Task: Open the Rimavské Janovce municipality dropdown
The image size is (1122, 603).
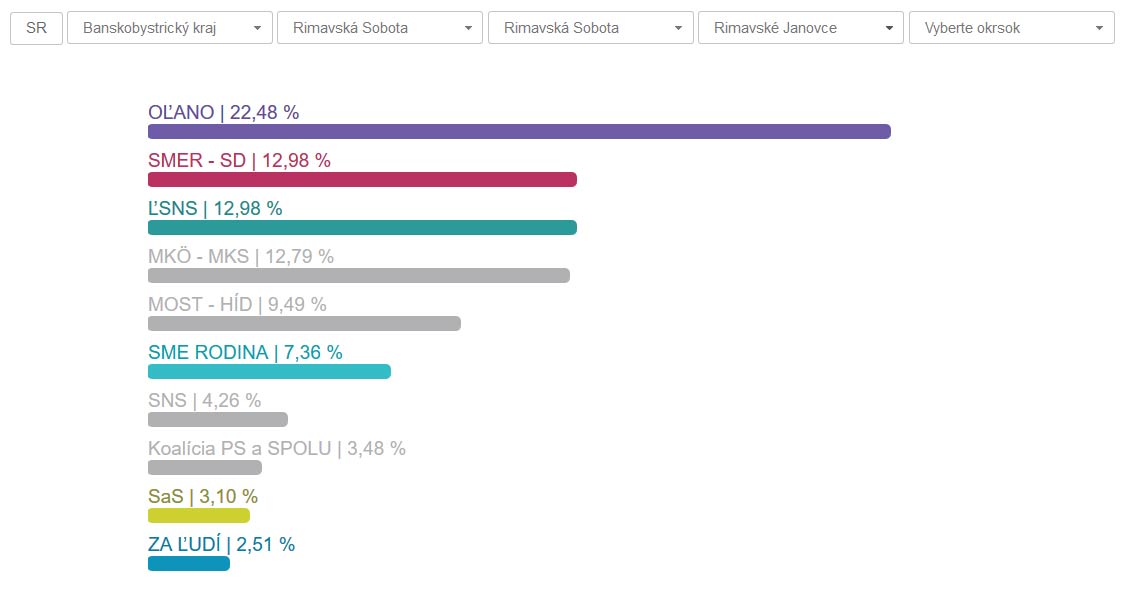Action: (800, 28)
